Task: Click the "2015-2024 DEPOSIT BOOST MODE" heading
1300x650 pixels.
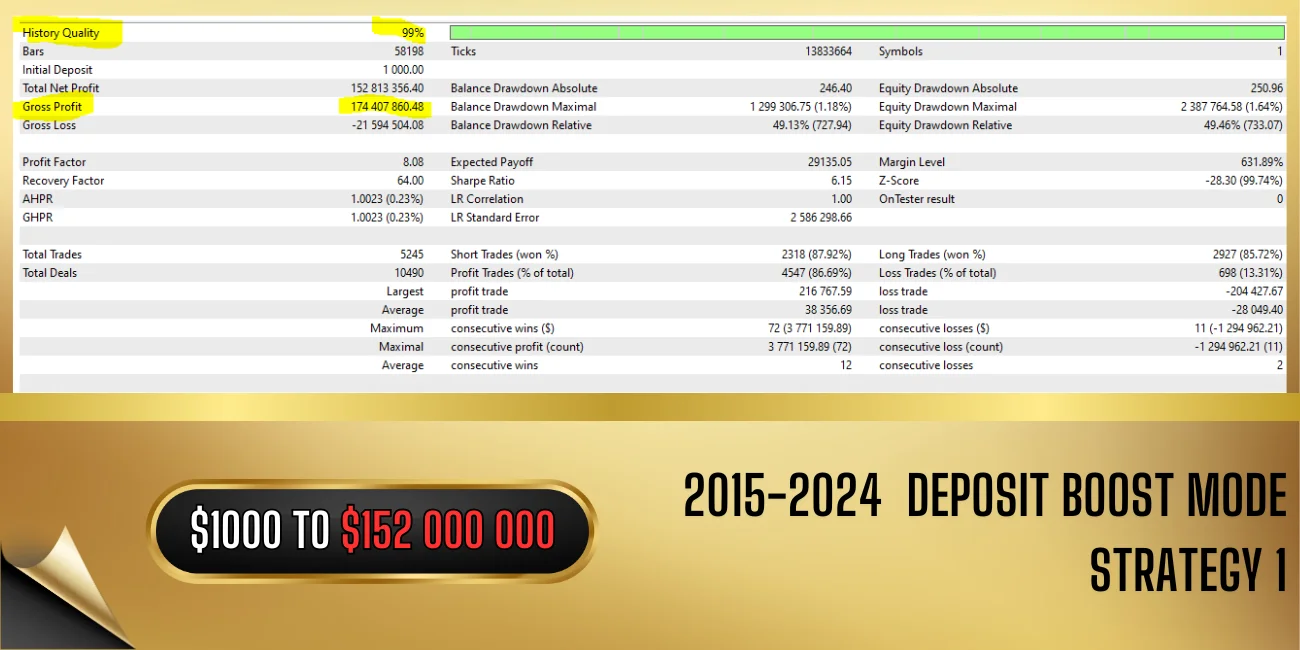Action: point(984,497)
